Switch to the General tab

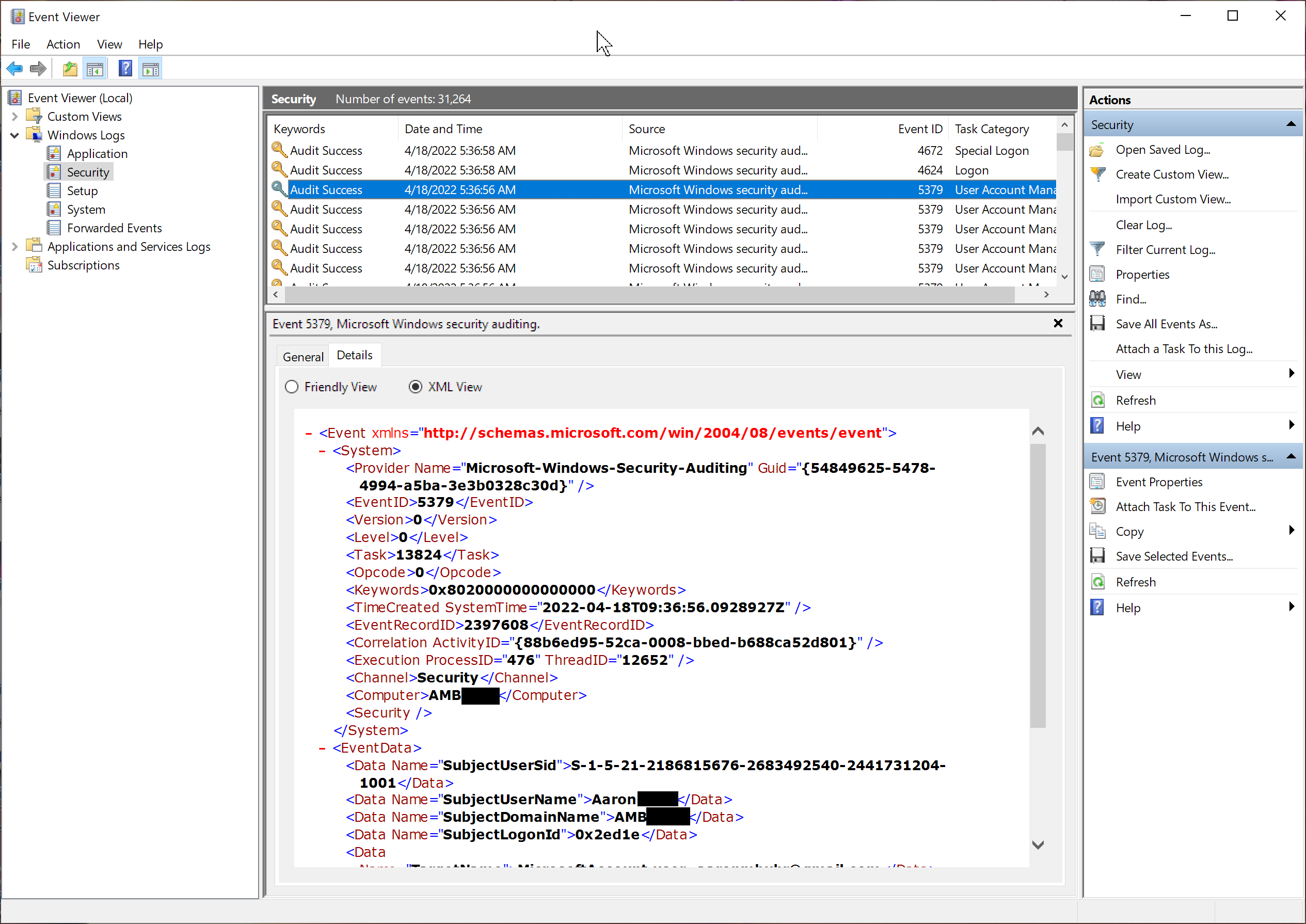tap(302, 356)
